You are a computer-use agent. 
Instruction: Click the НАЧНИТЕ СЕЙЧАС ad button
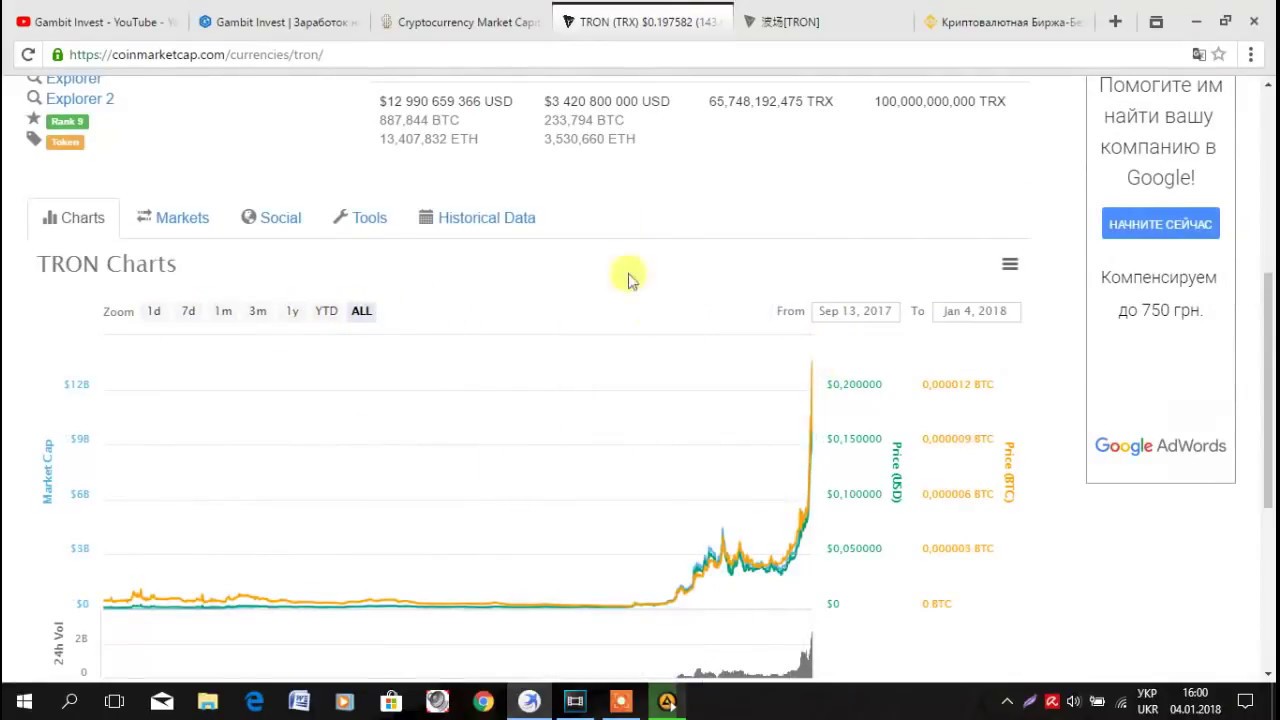(x=1160, y=224)
